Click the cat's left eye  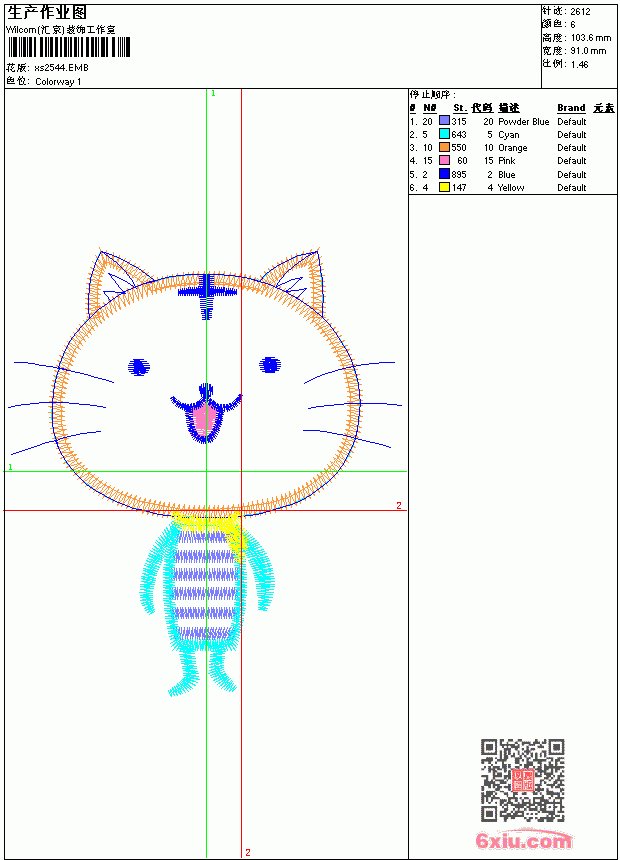pos(139,366)
